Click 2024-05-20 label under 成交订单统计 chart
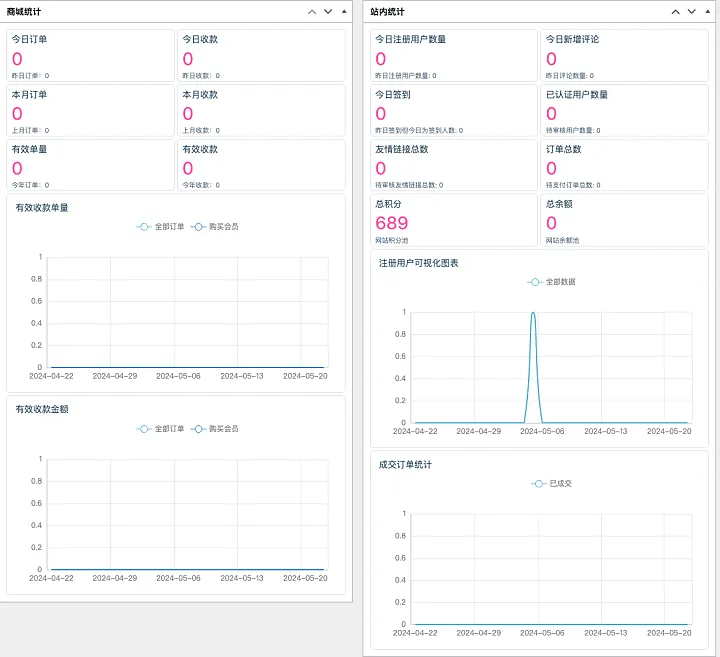This screenshot has width=720, height=657. (669, 633)
